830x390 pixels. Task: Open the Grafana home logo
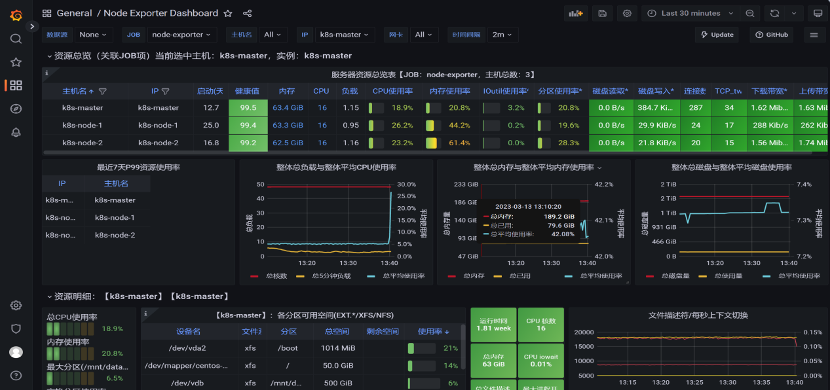(16, 15)
